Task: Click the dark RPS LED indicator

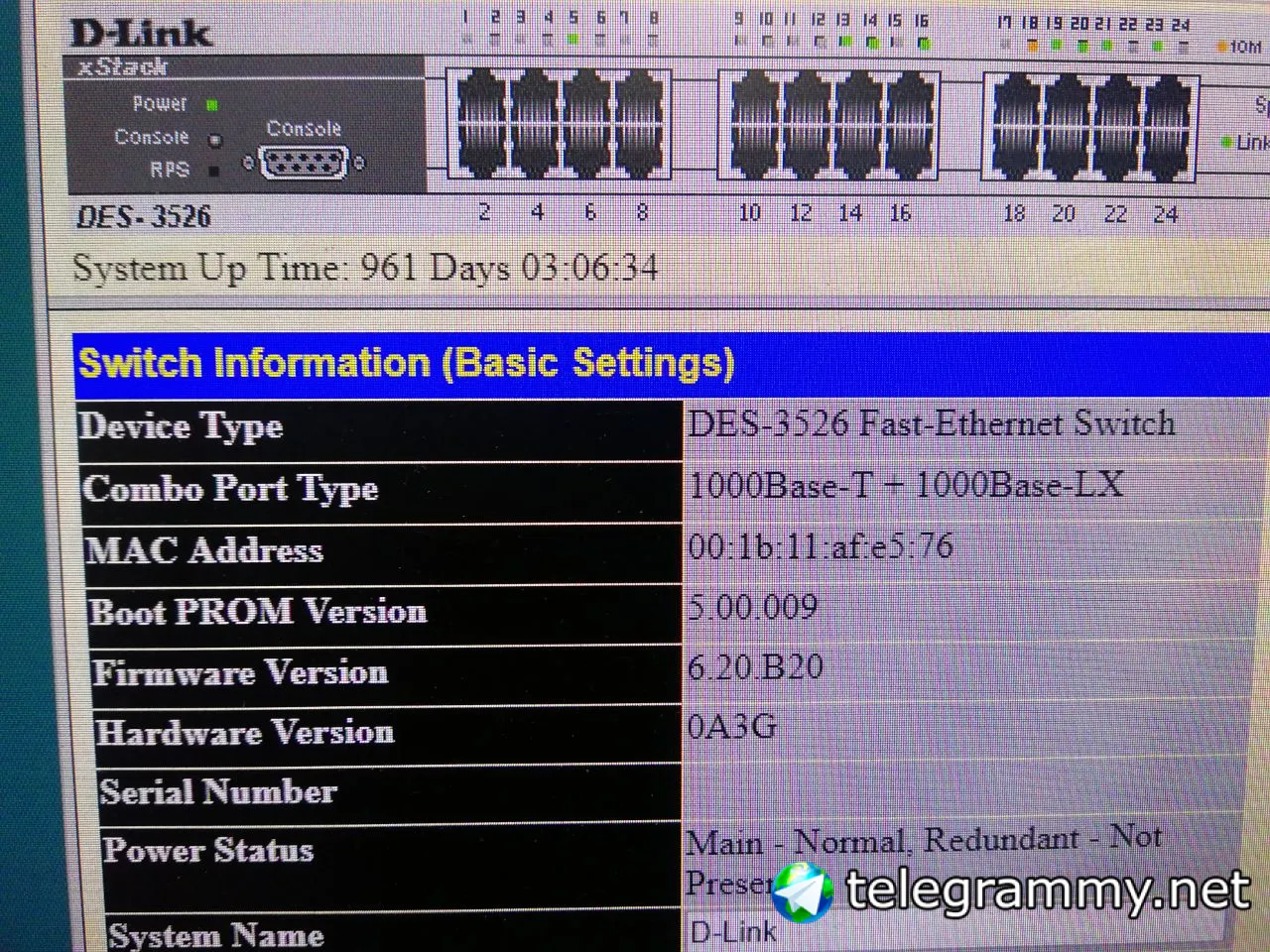Action: click(214, 171)
